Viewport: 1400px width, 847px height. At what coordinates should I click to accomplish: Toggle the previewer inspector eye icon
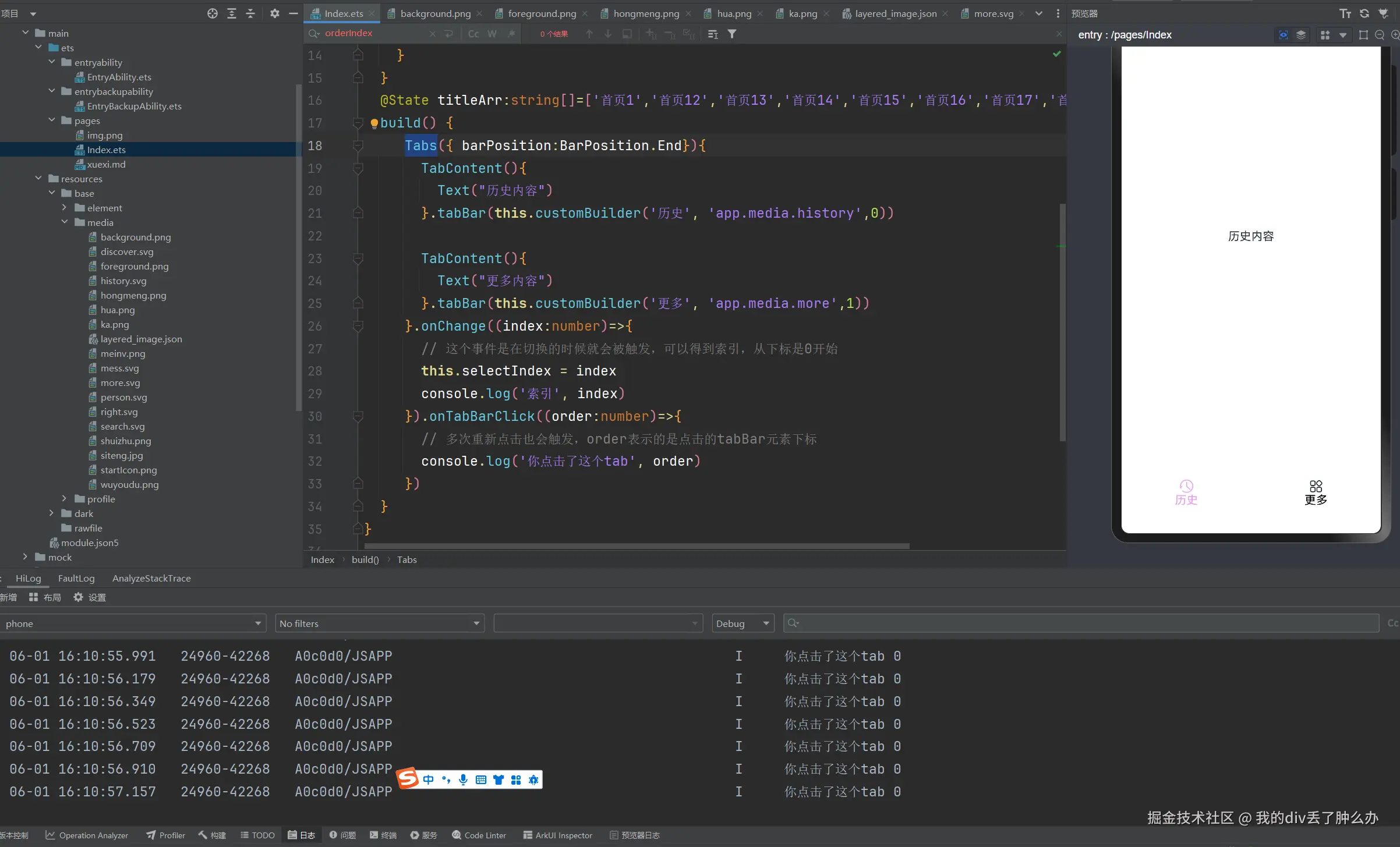point(1283,35)
